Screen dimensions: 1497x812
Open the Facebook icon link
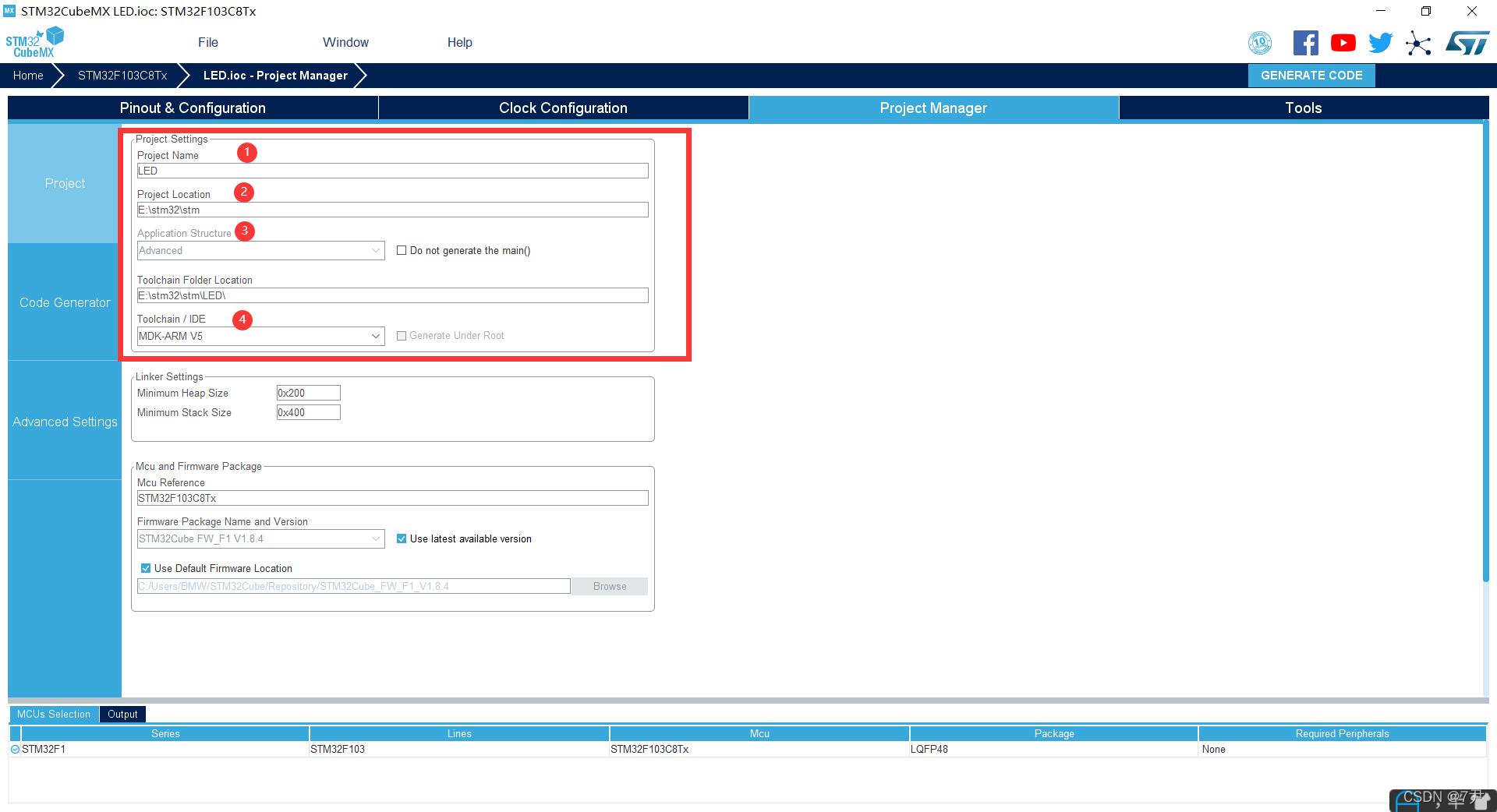tap(1305, 43)
